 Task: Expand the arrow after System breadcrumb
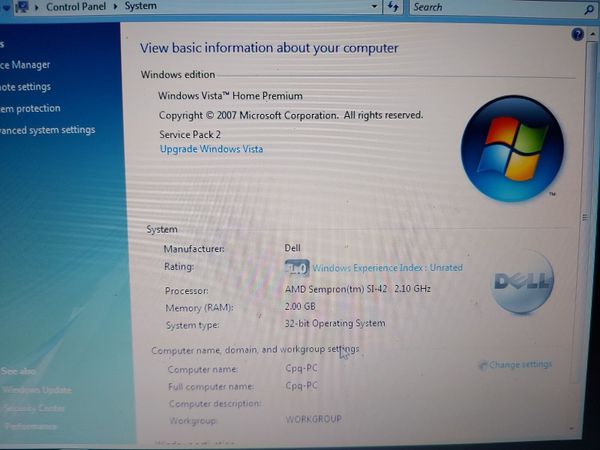point(165,7)
